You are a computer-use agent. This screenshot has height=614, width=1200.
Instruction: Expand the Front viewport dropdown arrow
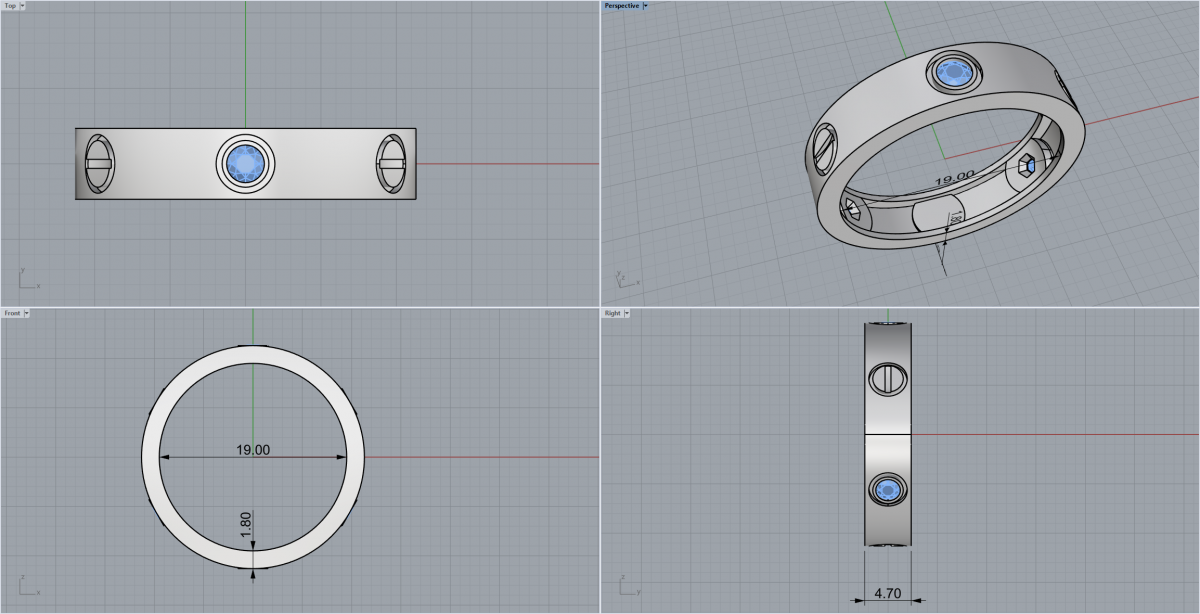tap(26, 313)
